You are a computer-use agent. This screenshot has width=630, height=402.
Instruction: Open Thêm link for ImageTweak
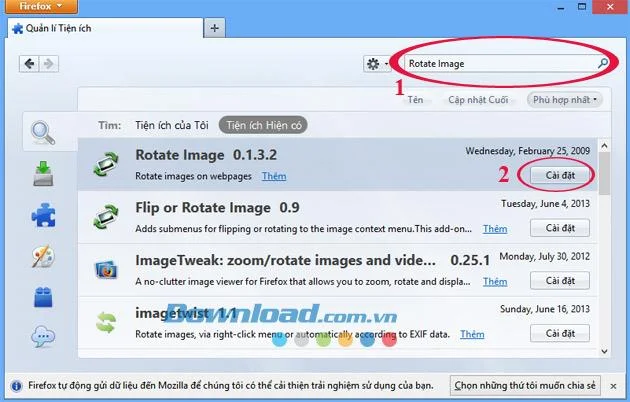pyautogui.click(x=495, y=282)
